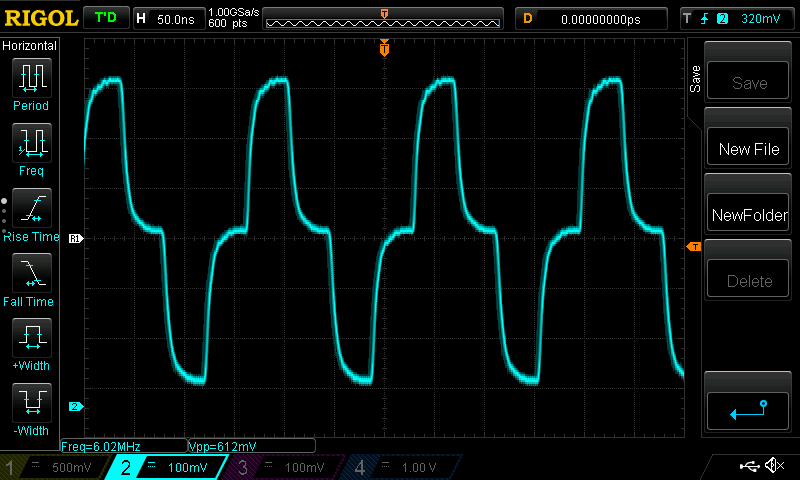Select the -Width measurement icon
The image size is (800, 480).
[31, 402]
